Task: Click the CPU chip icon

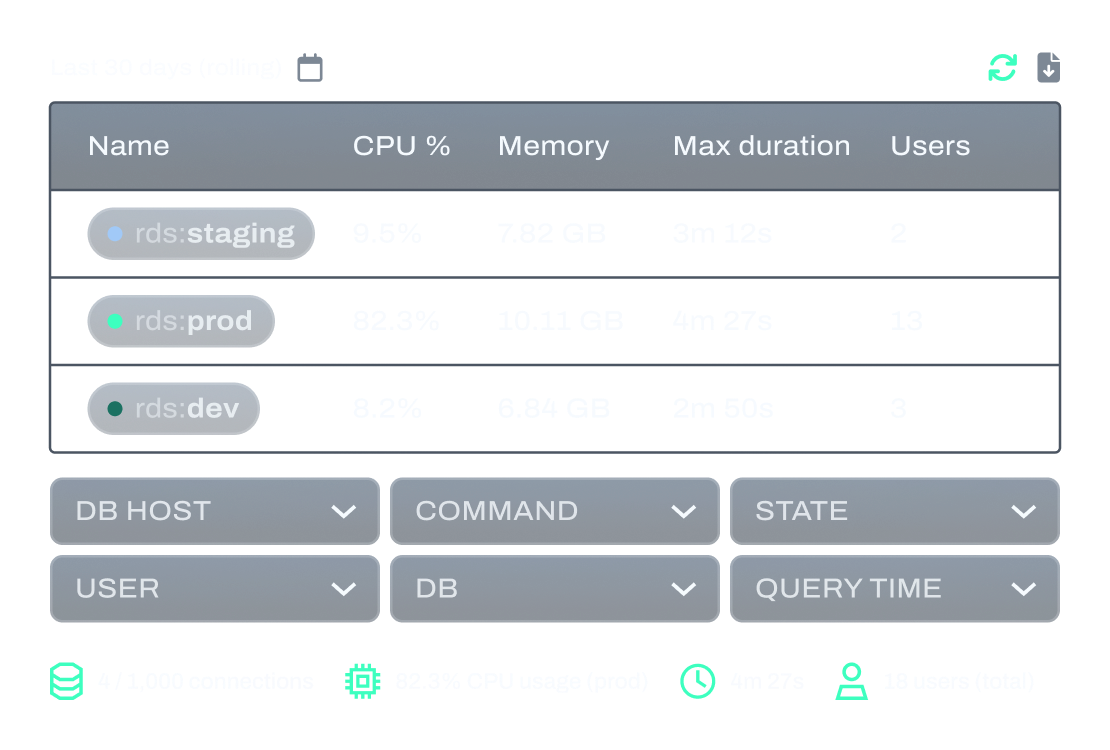Action: pos(362,681)
